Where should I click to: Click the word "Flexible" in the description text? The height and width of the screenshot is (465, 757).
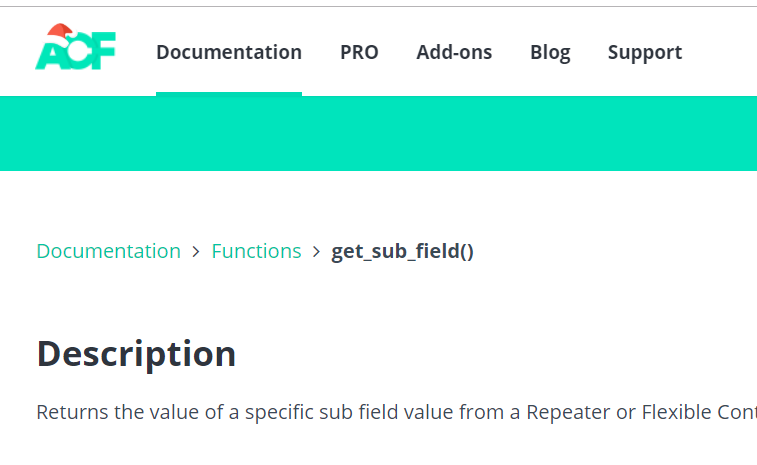[677, 412]
